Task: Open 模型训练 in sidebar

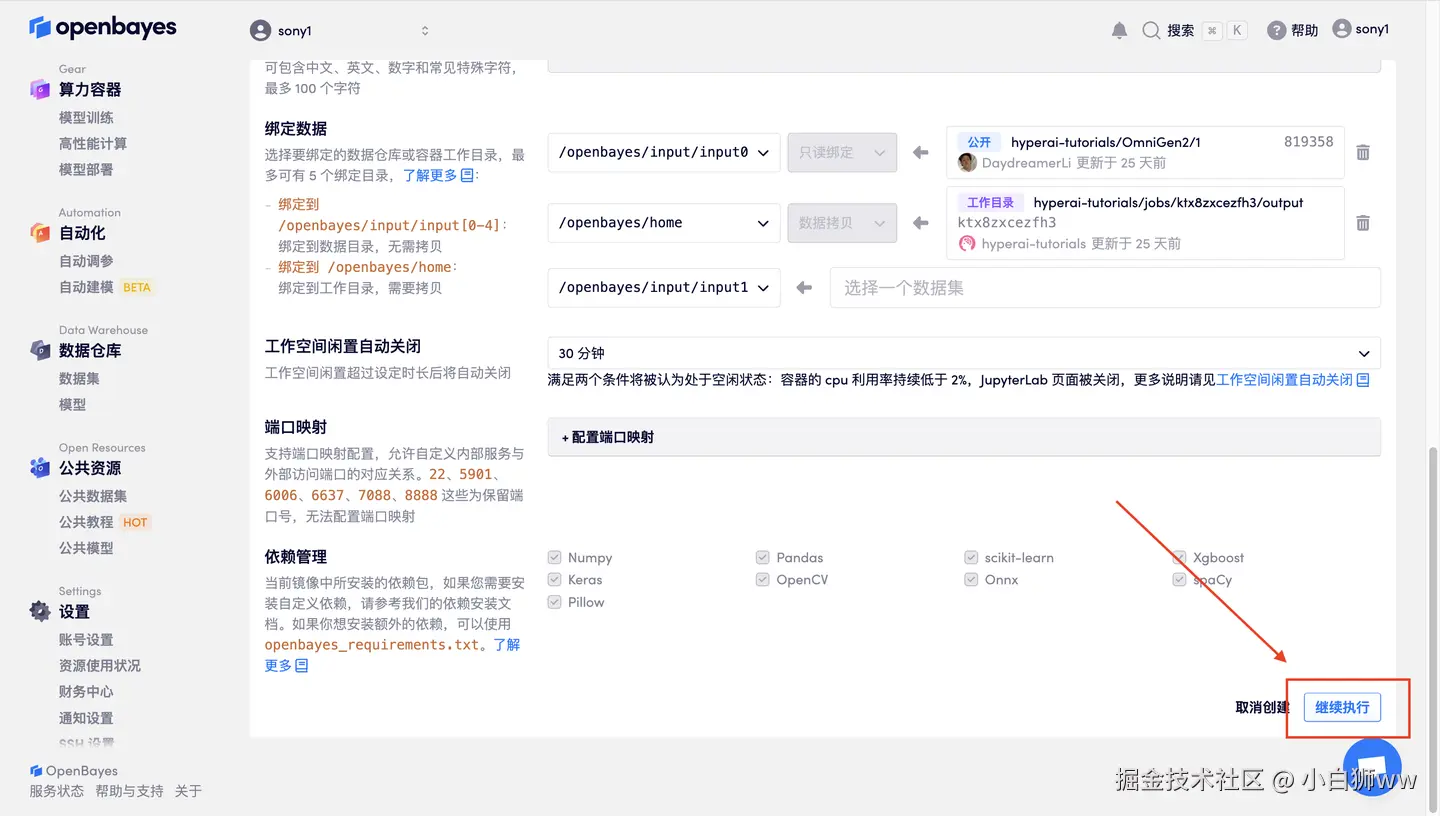Action: coord(86,118)
